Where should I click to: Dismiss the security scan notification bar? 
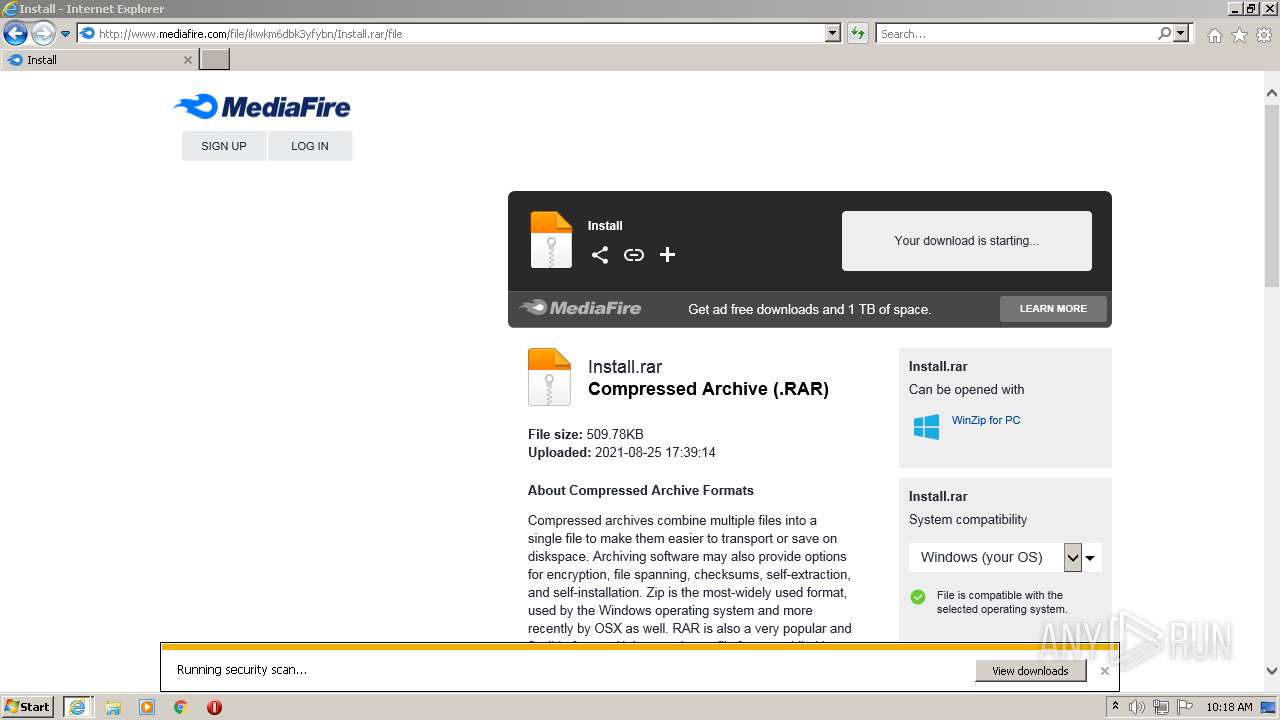1105,671
